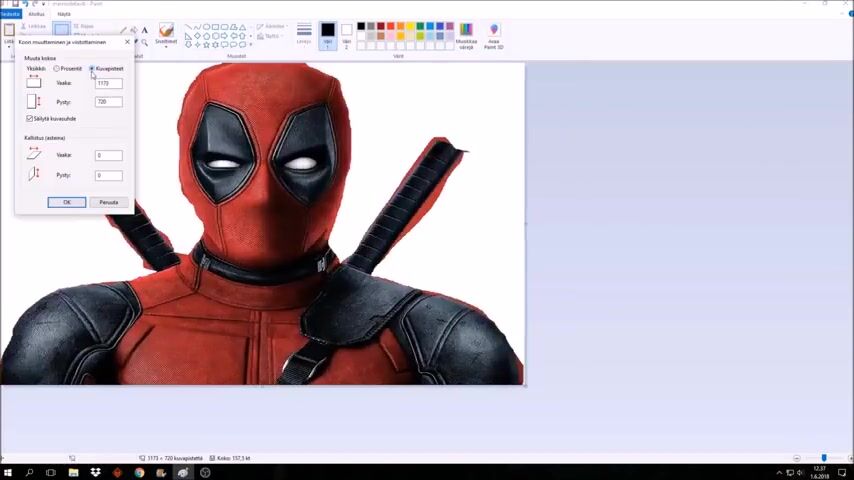Click the Save icon in title bar
This screenshot has width=854, height=480.
15,4
